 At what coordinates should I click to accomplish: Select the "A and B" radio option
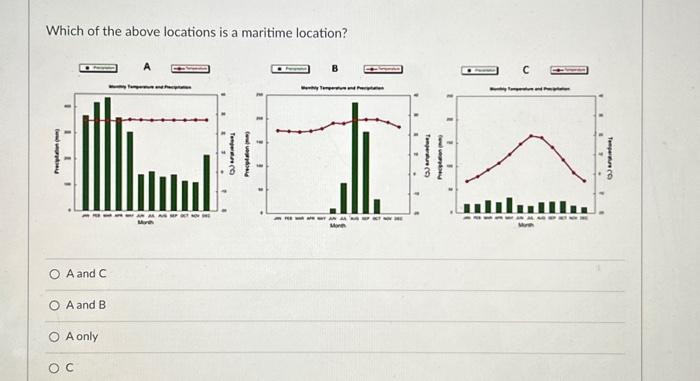click(54, 306)
